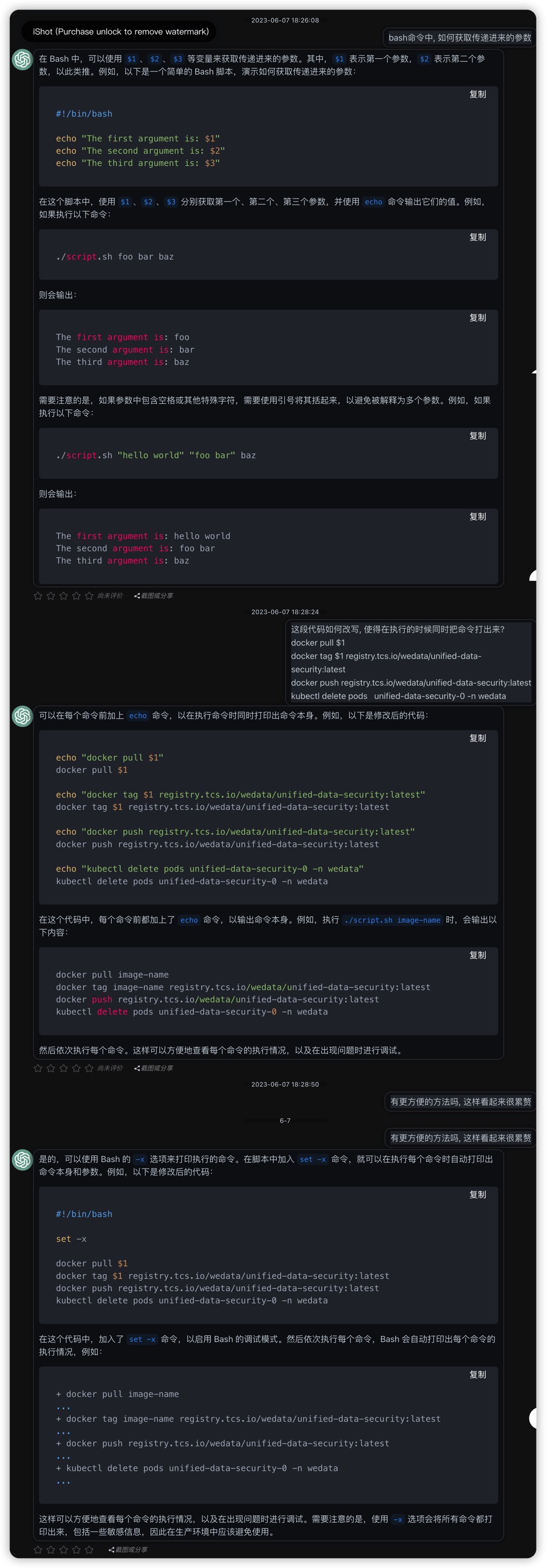
Task: Copy the #!/bin/bash echo arguments script
Action: [477, 94]
